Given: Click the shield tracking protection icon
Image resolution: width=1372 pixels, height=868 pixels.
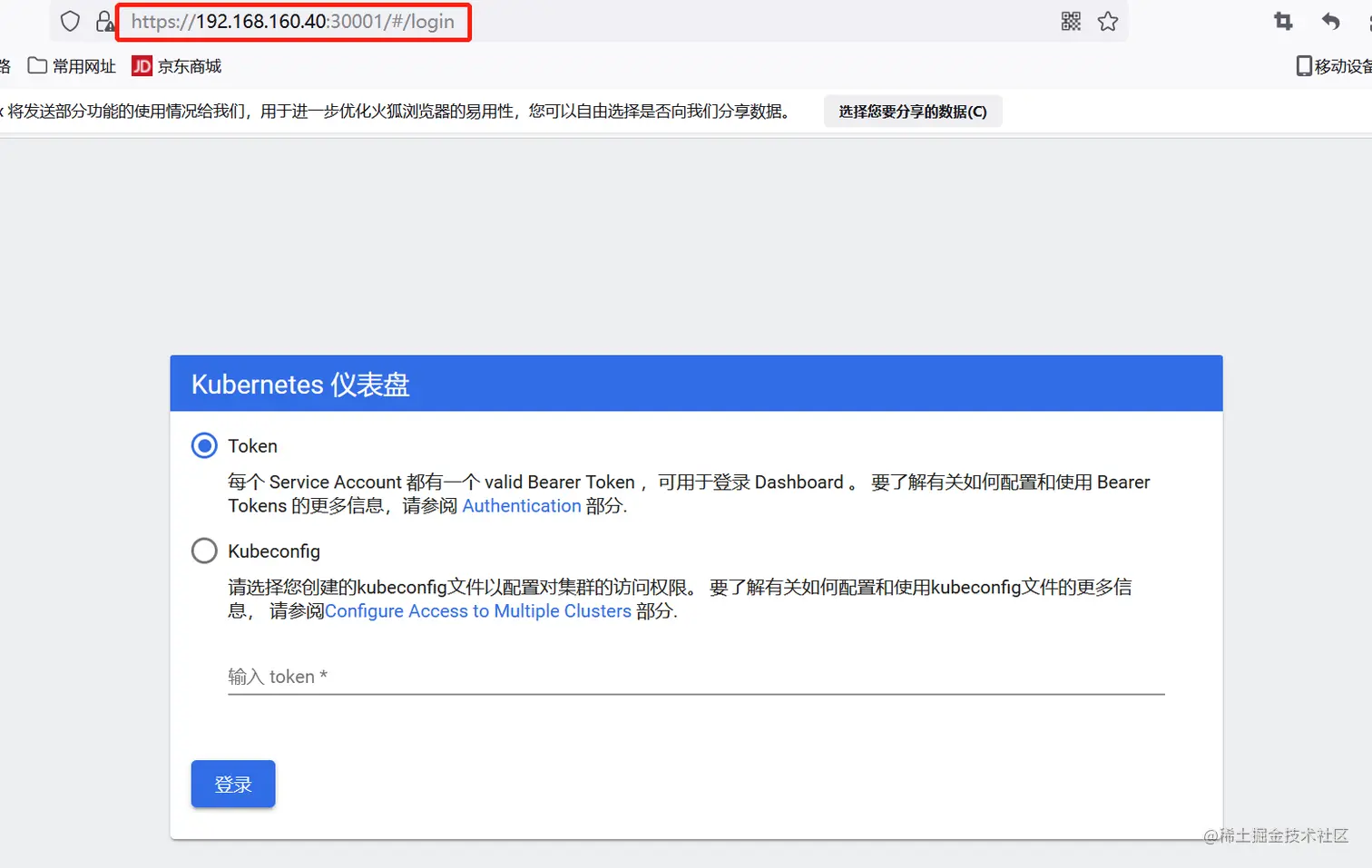Looking at the screenshot, I should click(70, 22).
